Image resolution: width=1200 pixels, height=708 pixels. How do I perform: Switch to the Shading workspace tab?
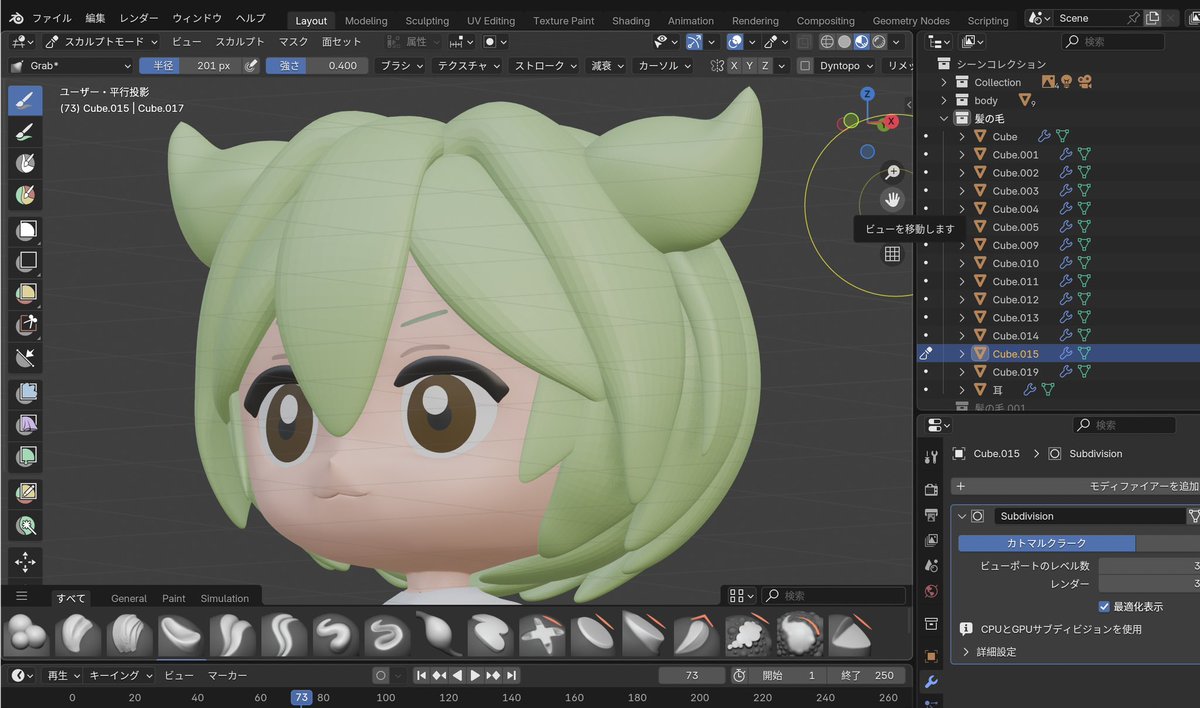pos(631,20)
